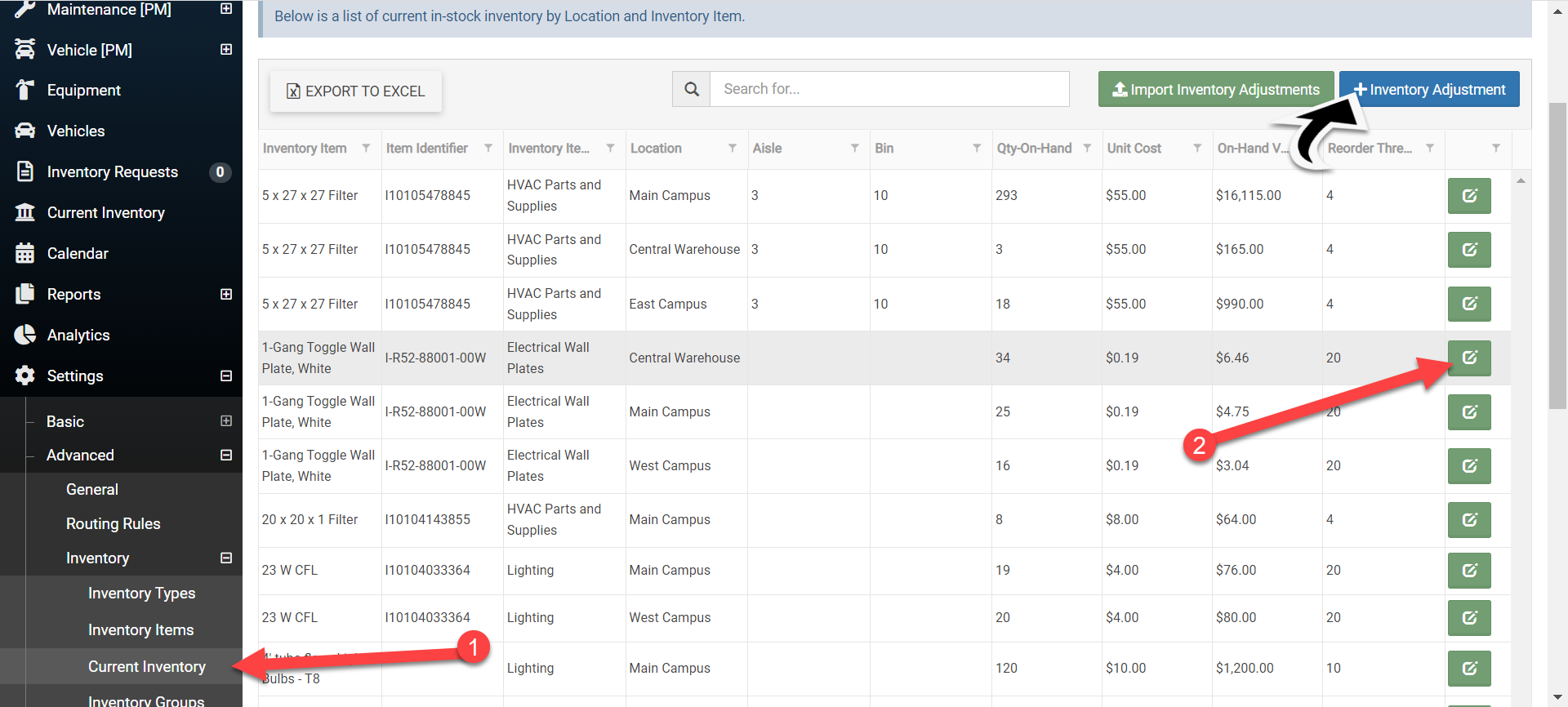Click the Inventory Adjustment button
The width and height of the screenshot is (1568, 707).
1428,89
